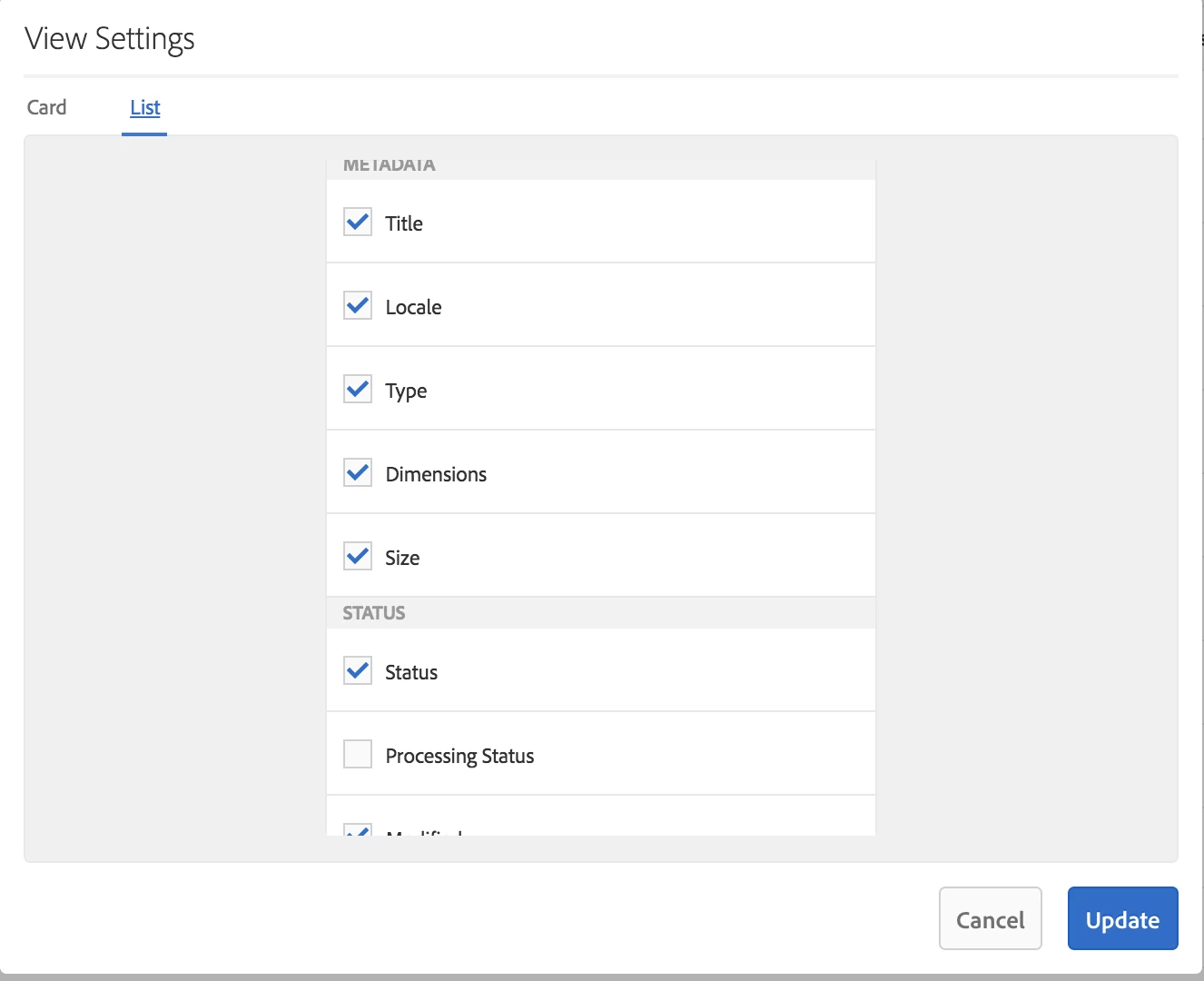Select the List tab
This screenshot has width=1204, height=981.
click(145, 107)
